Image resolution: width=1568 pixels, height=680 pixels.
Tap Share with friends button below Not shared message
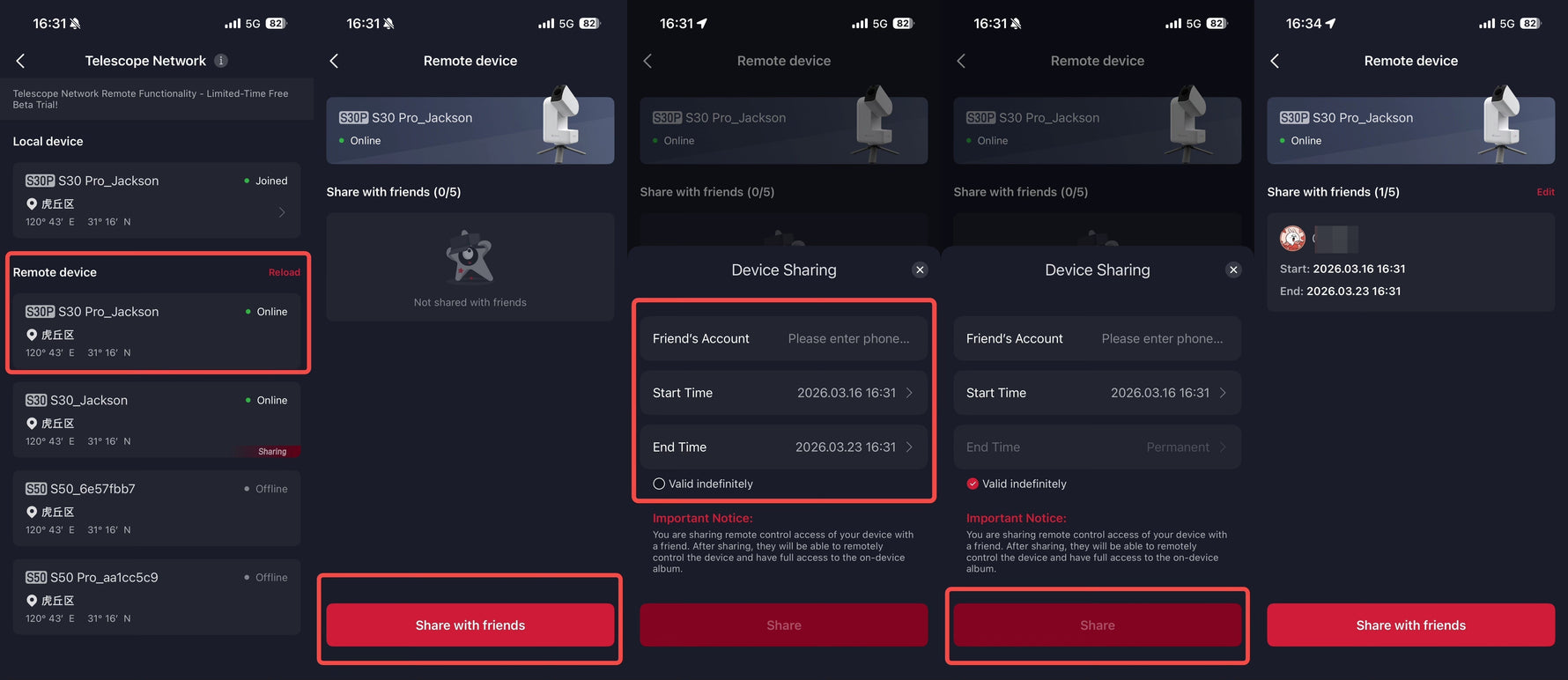point(470,625)
